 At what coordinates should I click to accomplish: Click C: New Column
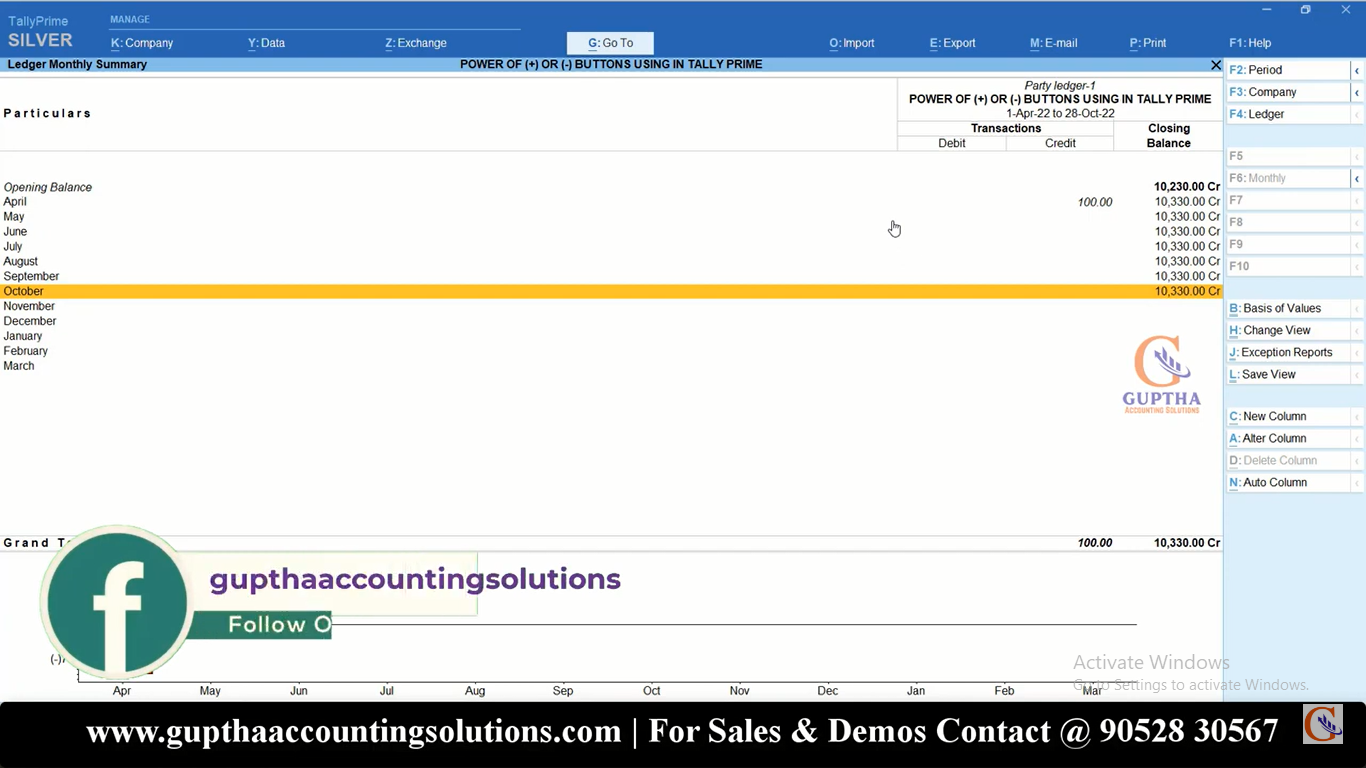(1288, 416)
